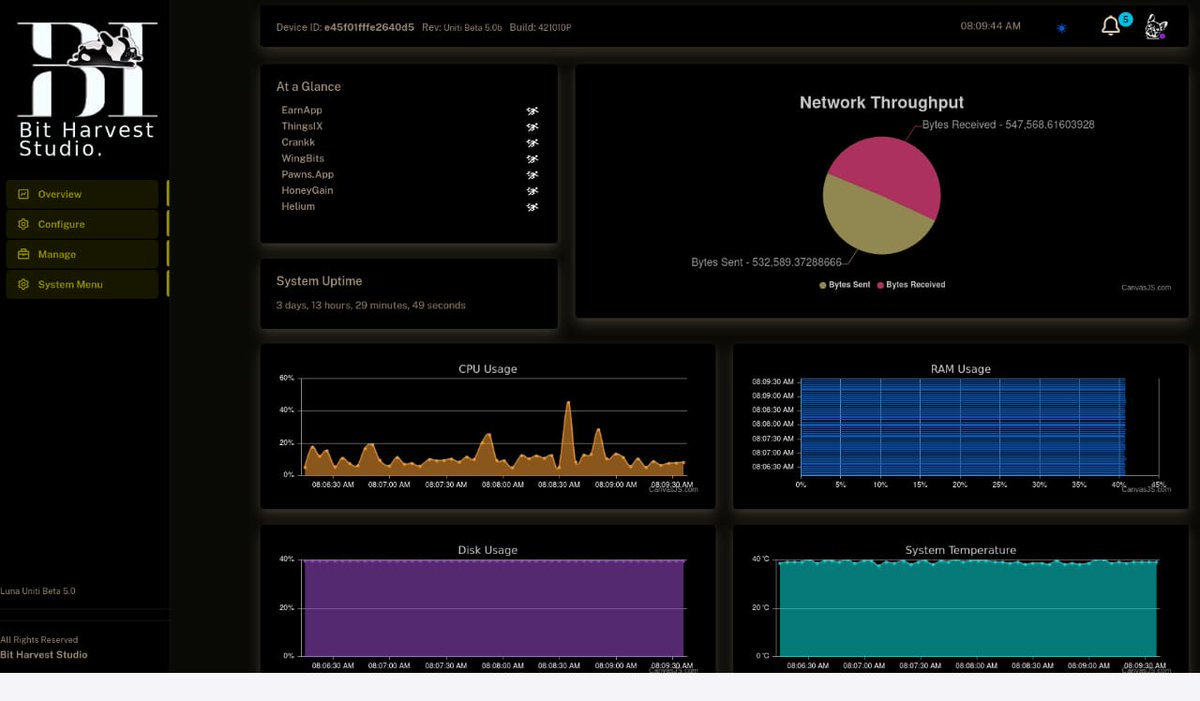
Task: Click the Rev Uniti Beta 5.0b text
Action: click(462, 27)
